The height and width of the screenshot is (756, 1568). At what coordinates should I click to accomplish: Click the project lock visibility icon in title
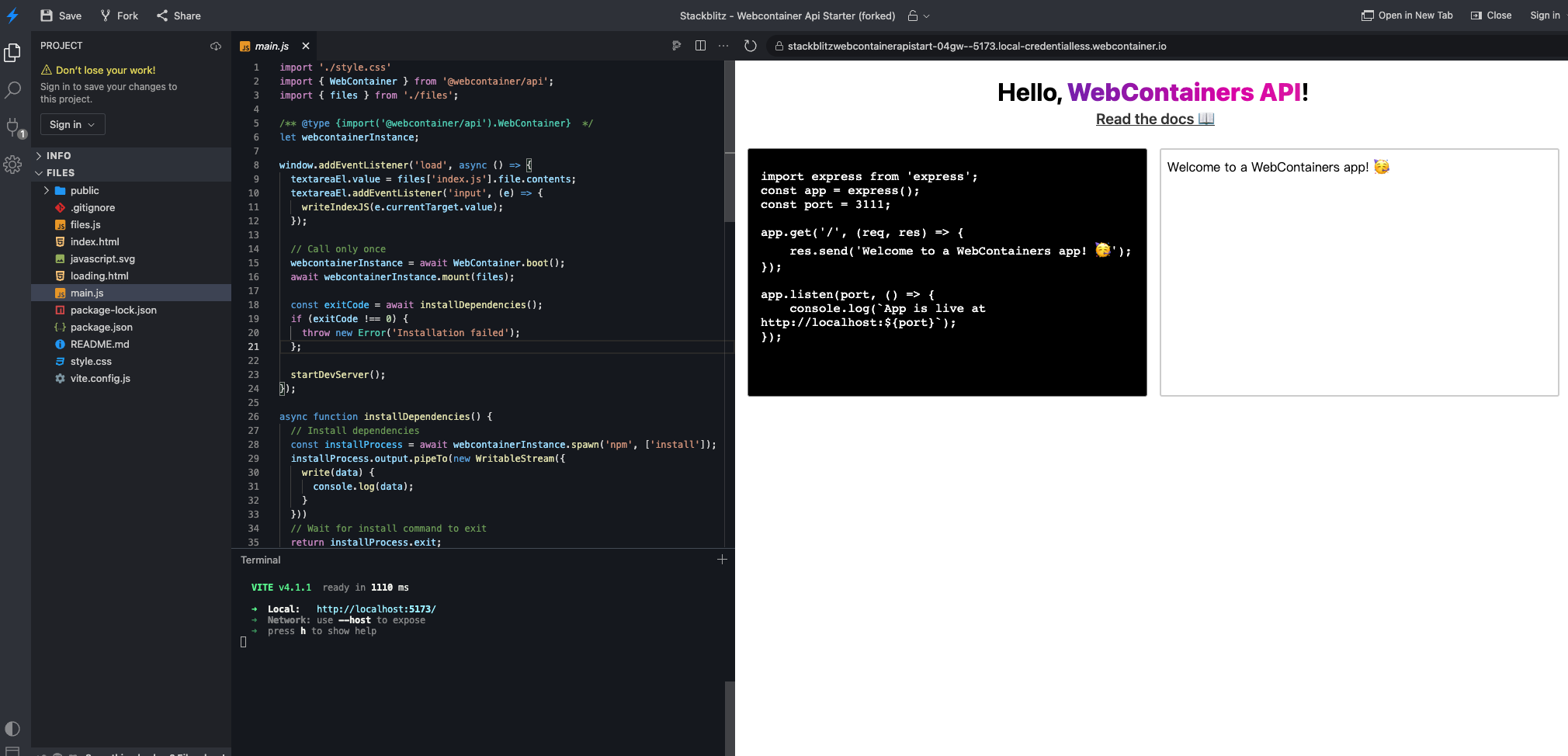[913, 16]
